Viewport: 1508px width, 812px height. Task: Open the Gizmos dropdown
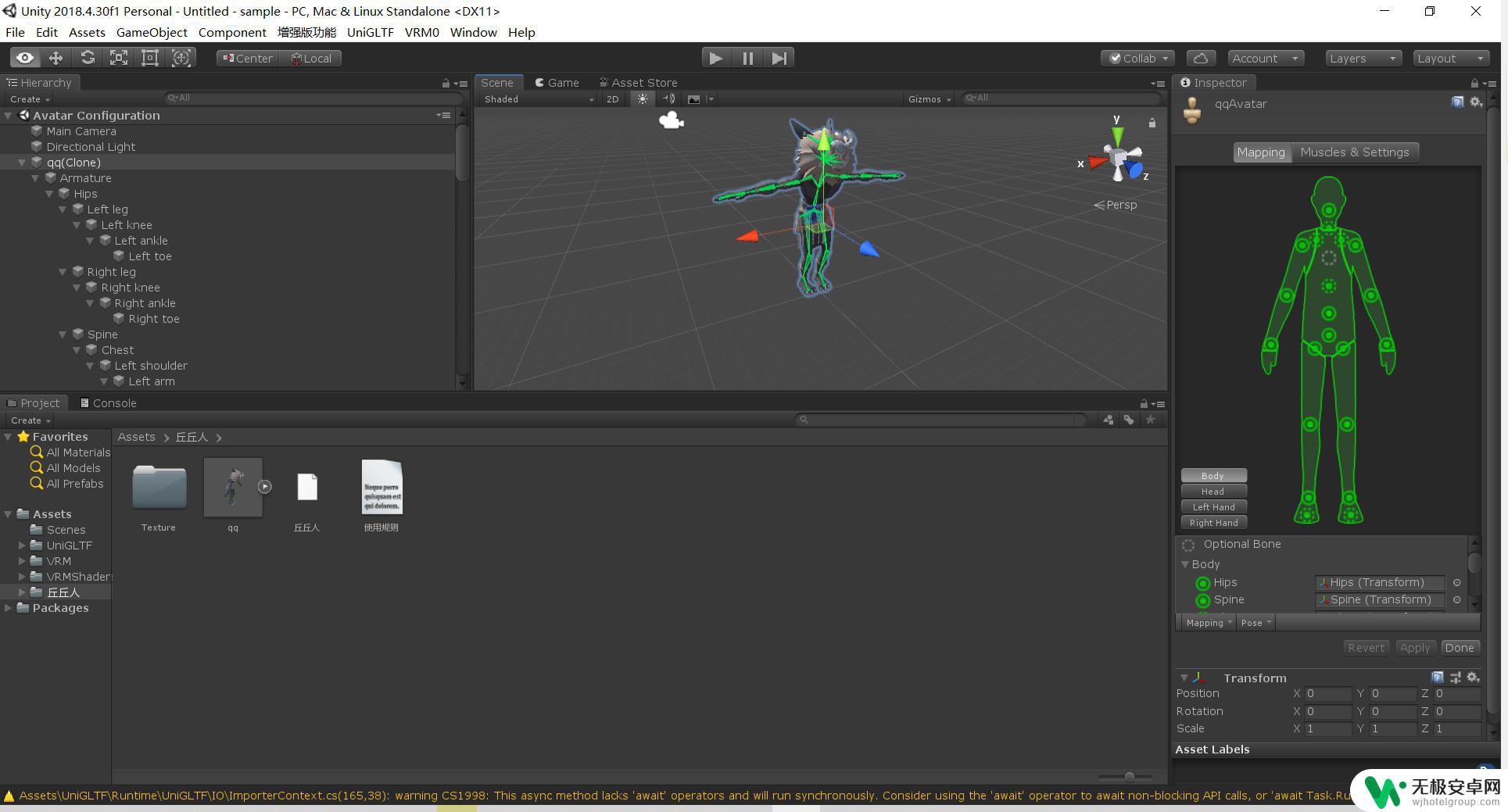coord(930,99)
